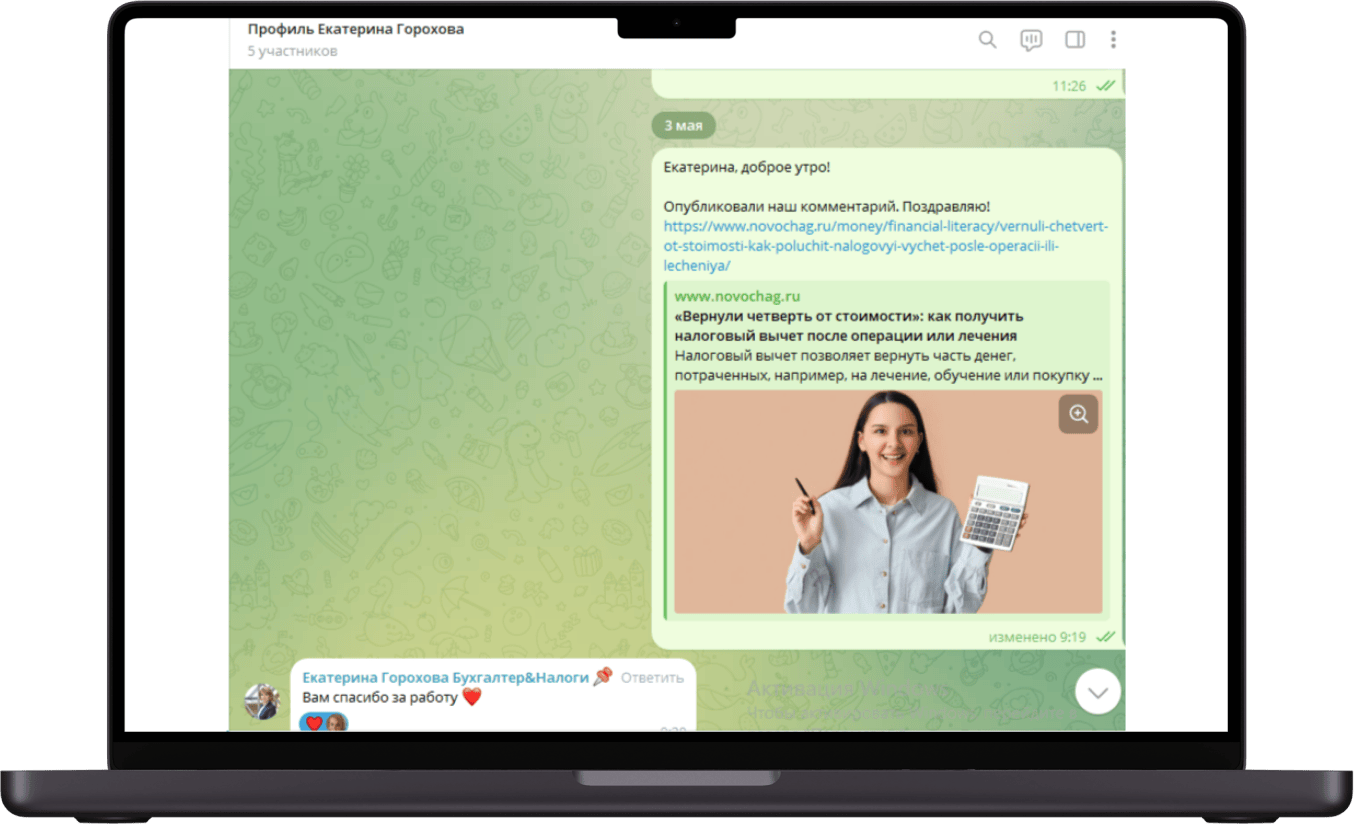Click the double-check read mark by 9:19
This screenshot has width=1354, height=824.
tap(1105, 637)
